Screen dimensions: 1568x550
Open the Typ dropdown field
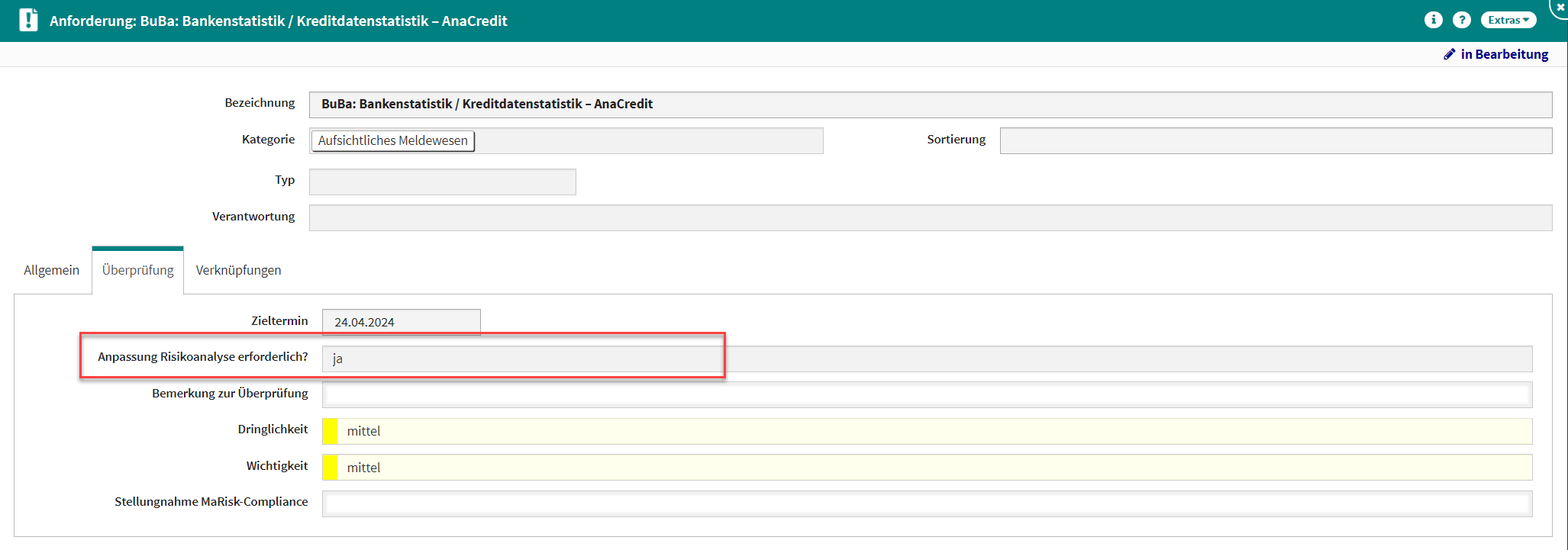click(x=442, y=182)
